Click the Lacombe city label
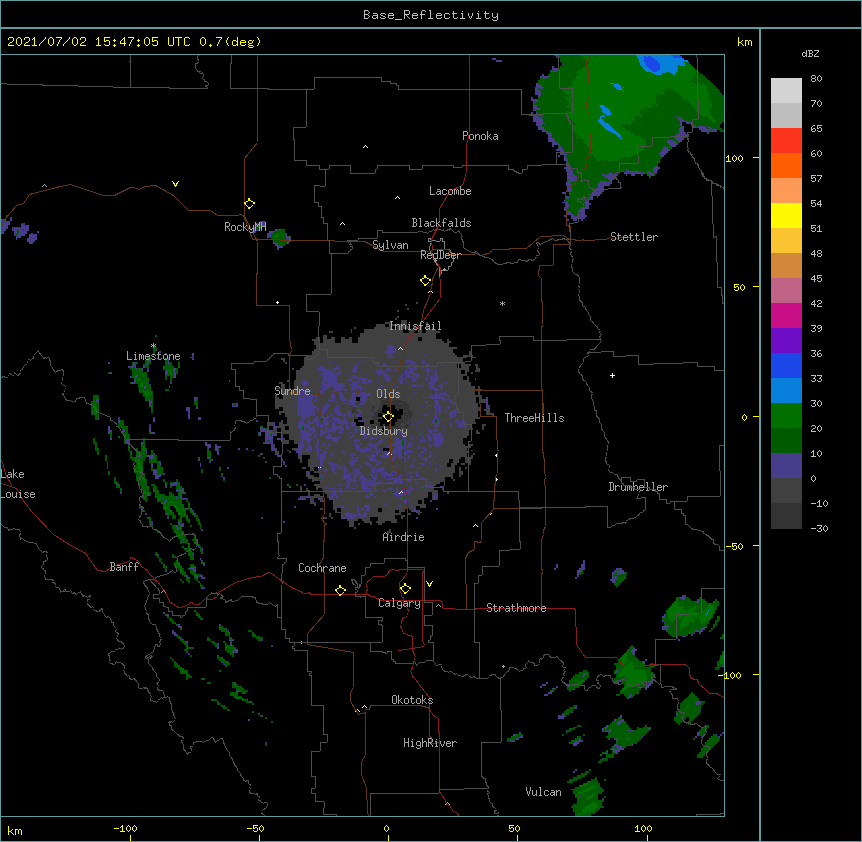This screenshot has width=862, height=842. pos(450,191)
